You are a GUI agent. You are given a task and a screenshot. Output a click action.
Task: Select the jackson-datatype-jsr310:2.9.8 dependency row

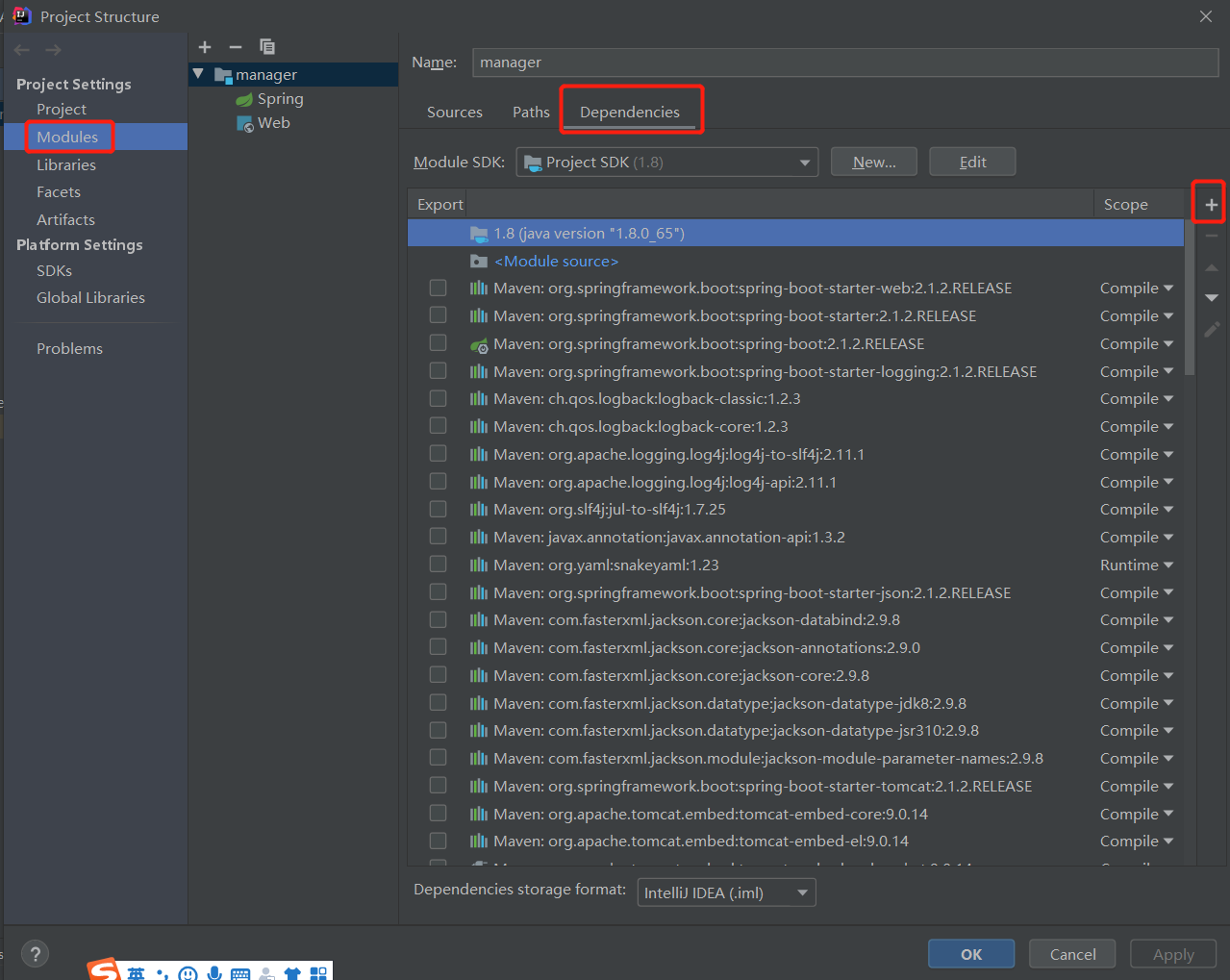pyautogui.click(x=795, y=731)
